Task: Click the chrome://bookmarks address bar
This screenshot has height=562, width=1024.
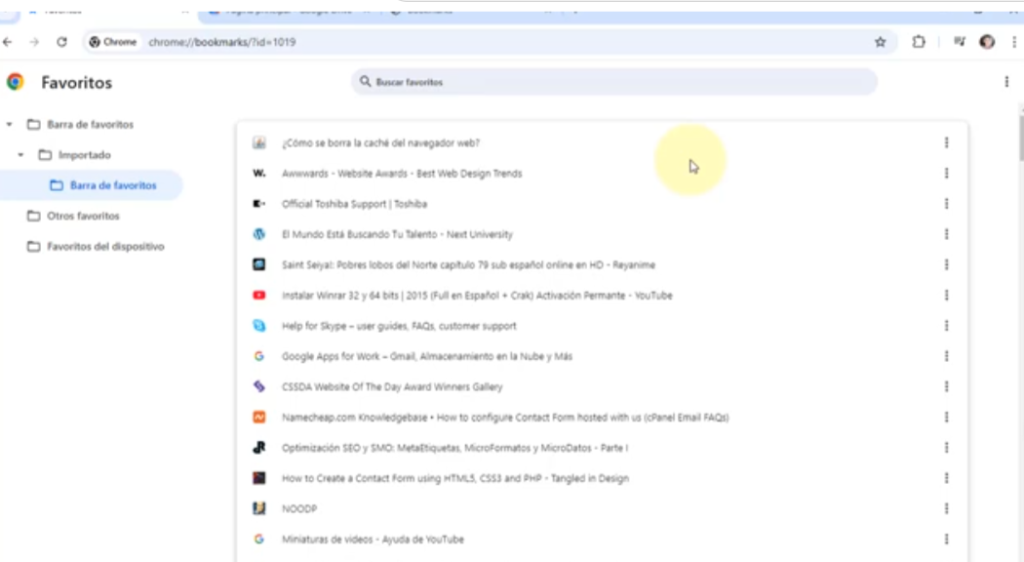Action: [500, 42]
